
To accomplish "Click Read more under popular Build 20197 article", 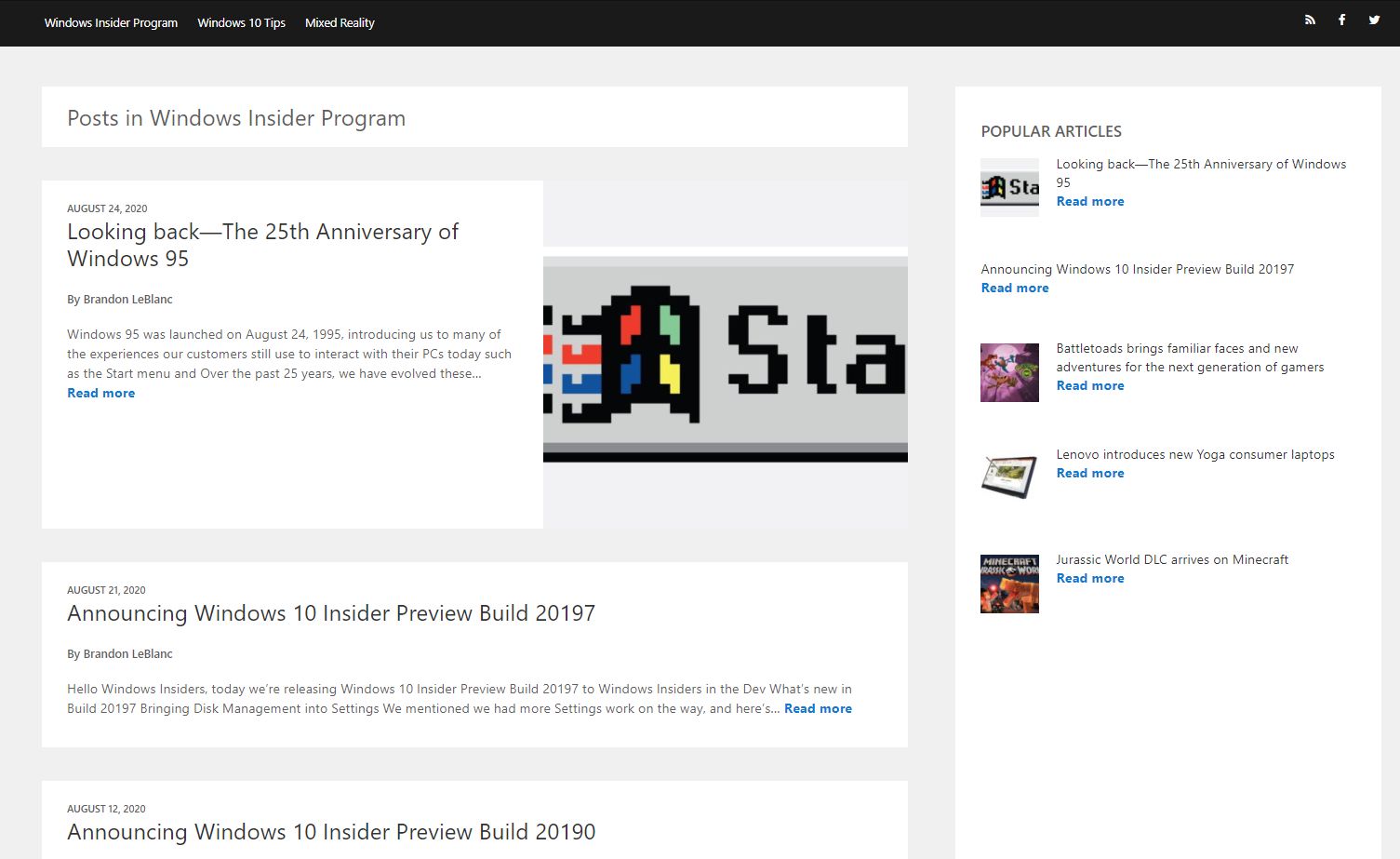I will pos(1015,288).
